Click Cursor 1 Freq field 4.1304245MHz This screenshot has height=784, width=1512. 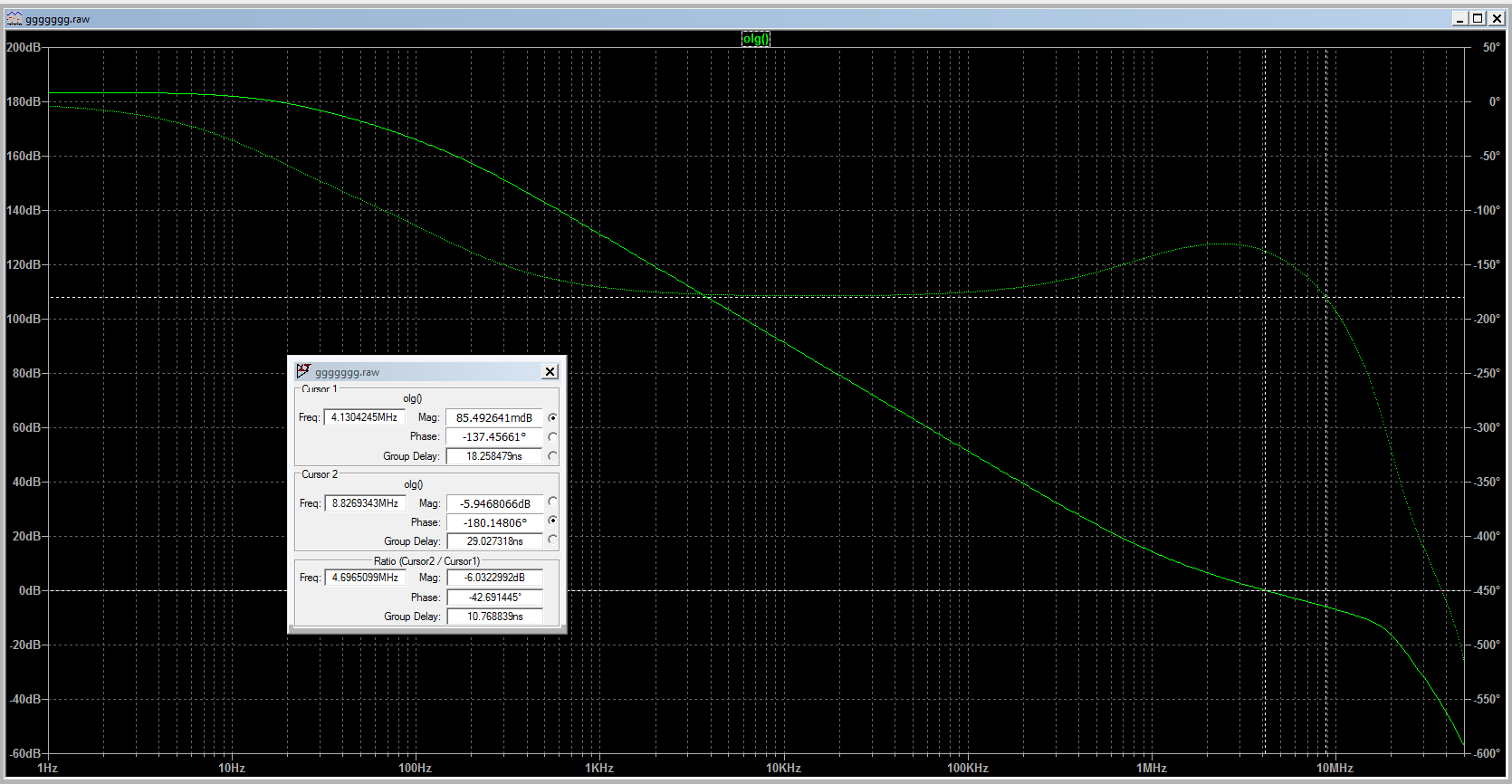364,417
